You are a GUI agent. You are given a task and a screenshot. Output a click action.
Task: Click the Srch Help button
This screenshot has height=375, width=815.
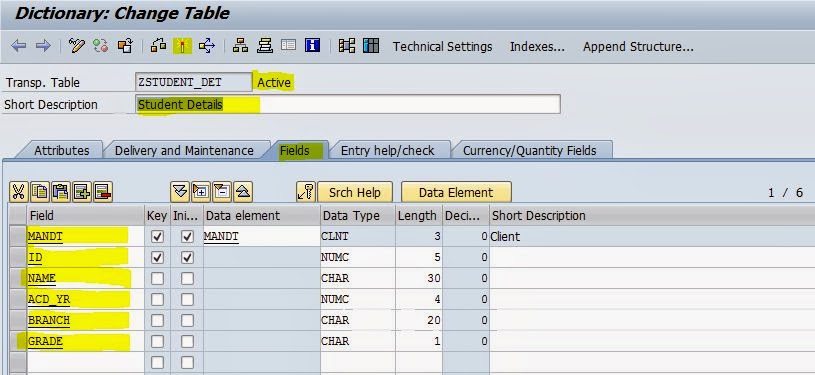354,192
